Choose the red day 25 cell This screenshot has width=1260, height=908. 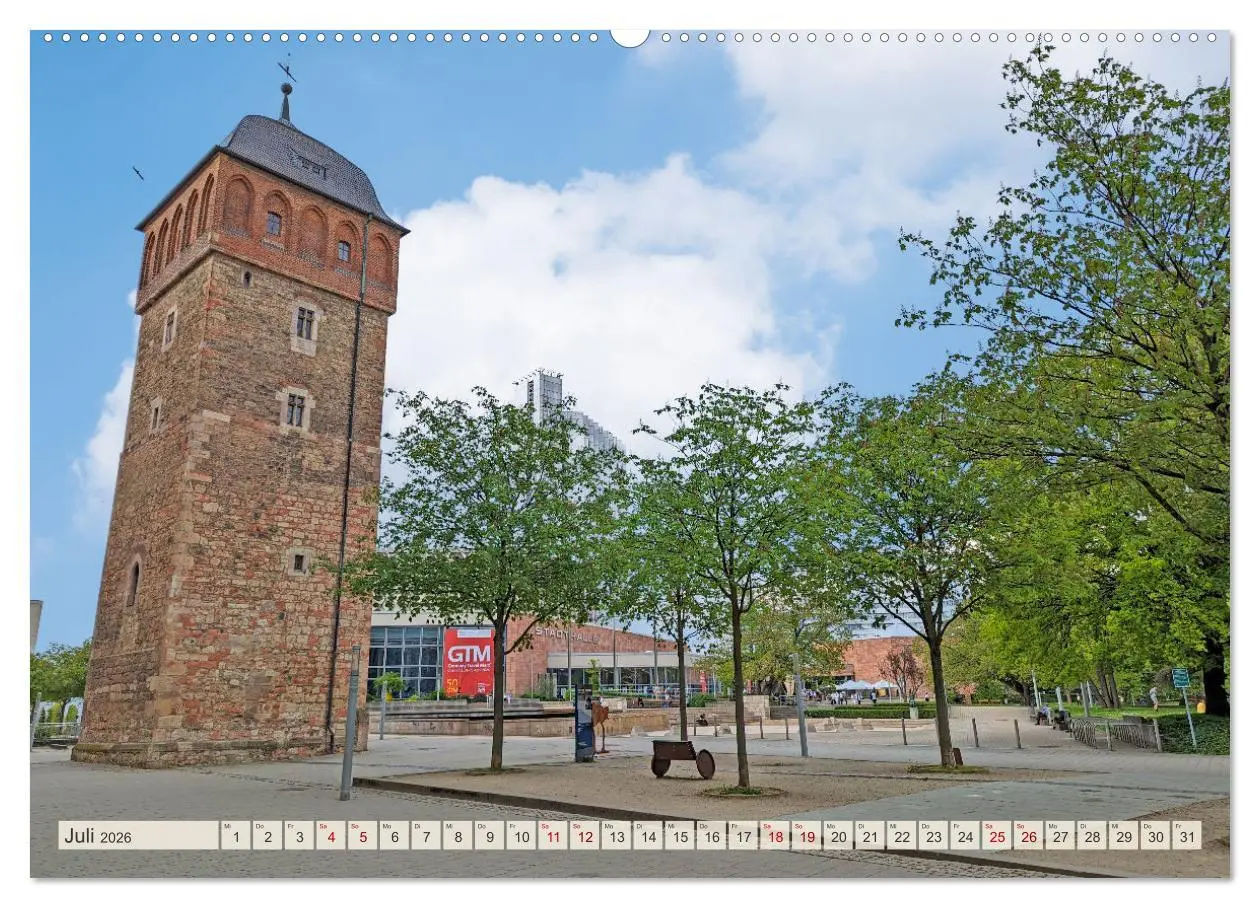[997, 836]
